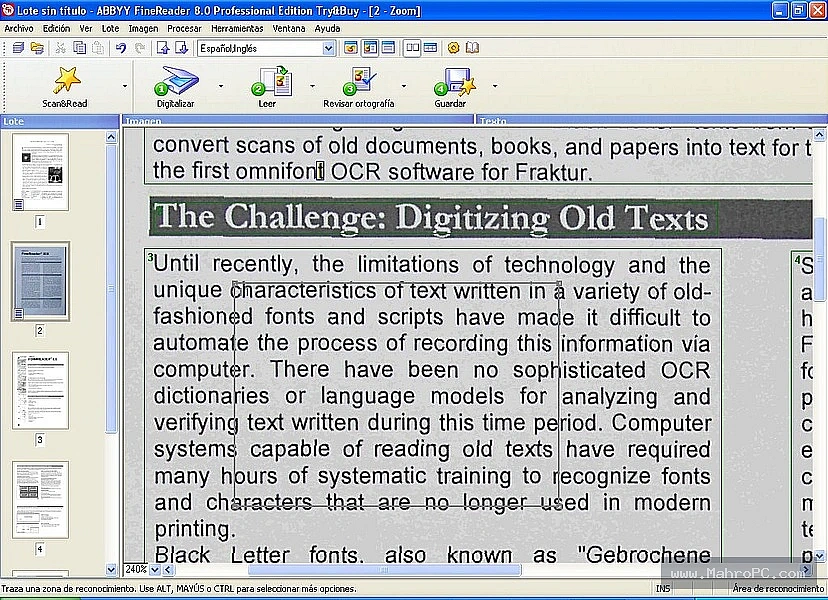
Task: Toggle the first window layout icon
Action: (x=351, y=48)
